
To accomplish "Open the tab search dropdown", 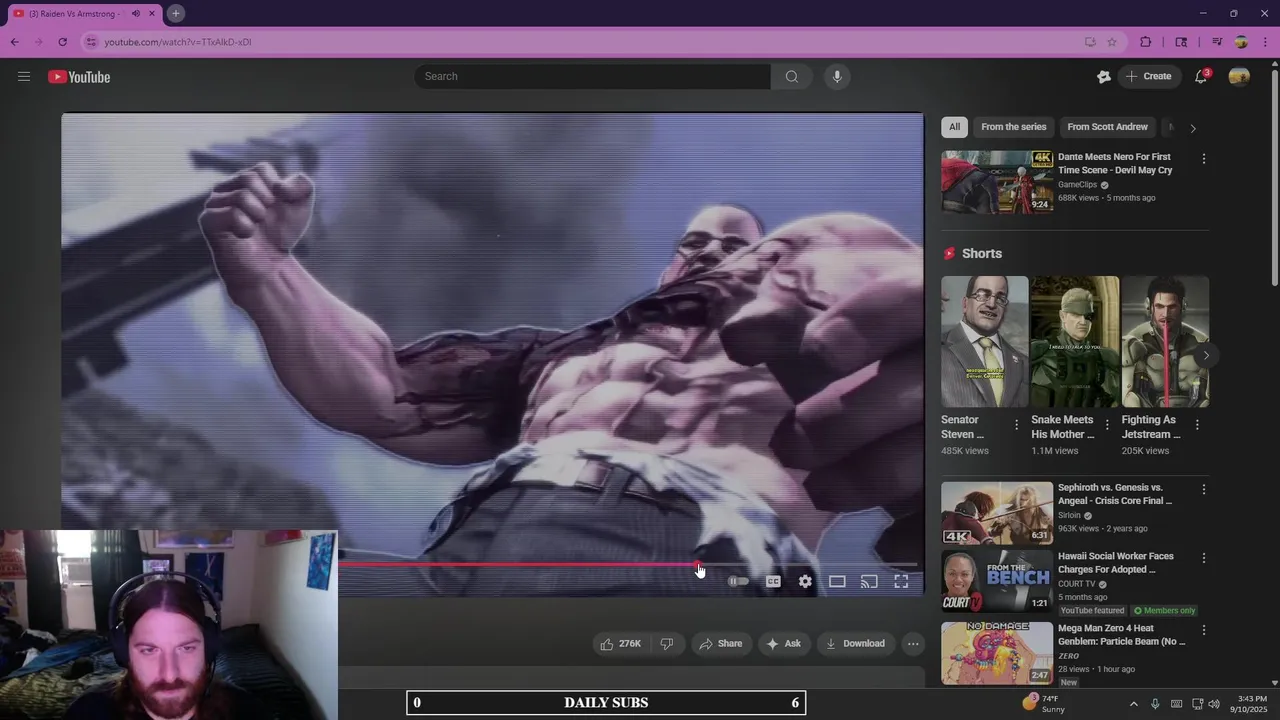I will pyautogui.click(x=1181, y=42).
